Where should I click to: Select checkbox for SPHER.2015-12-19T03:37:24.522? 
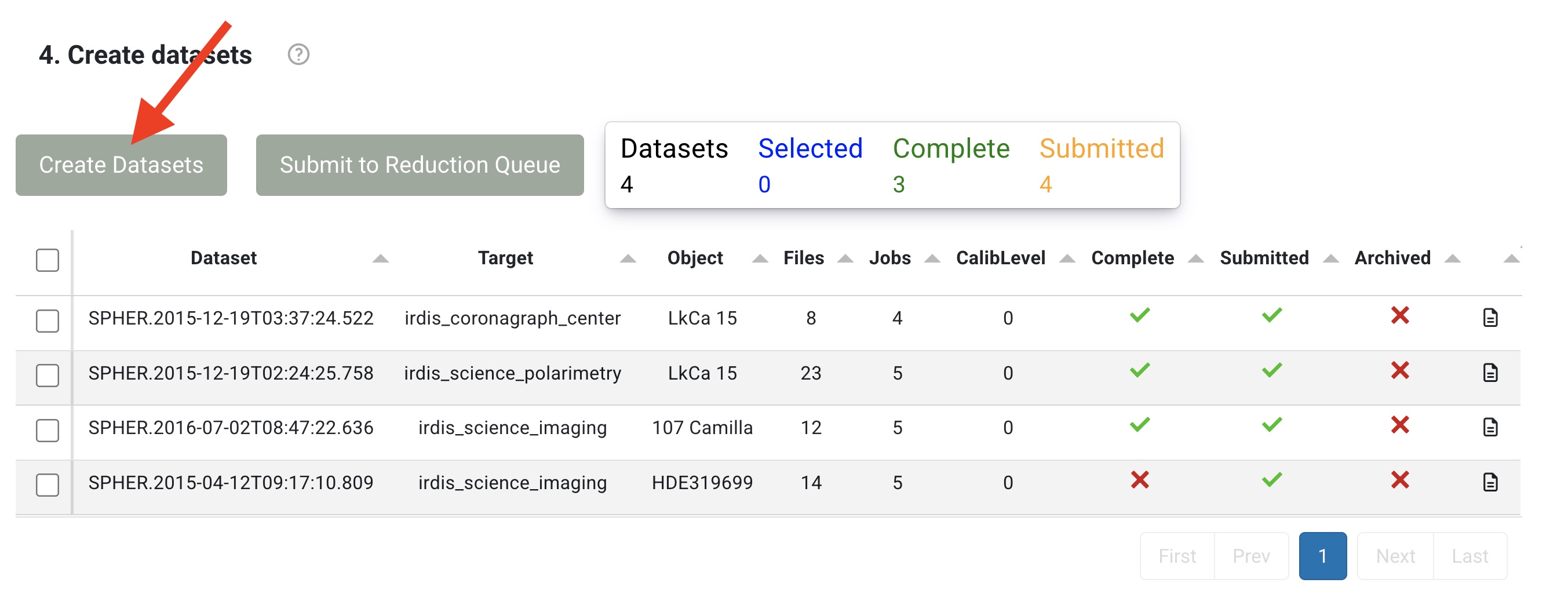[48, 321]
